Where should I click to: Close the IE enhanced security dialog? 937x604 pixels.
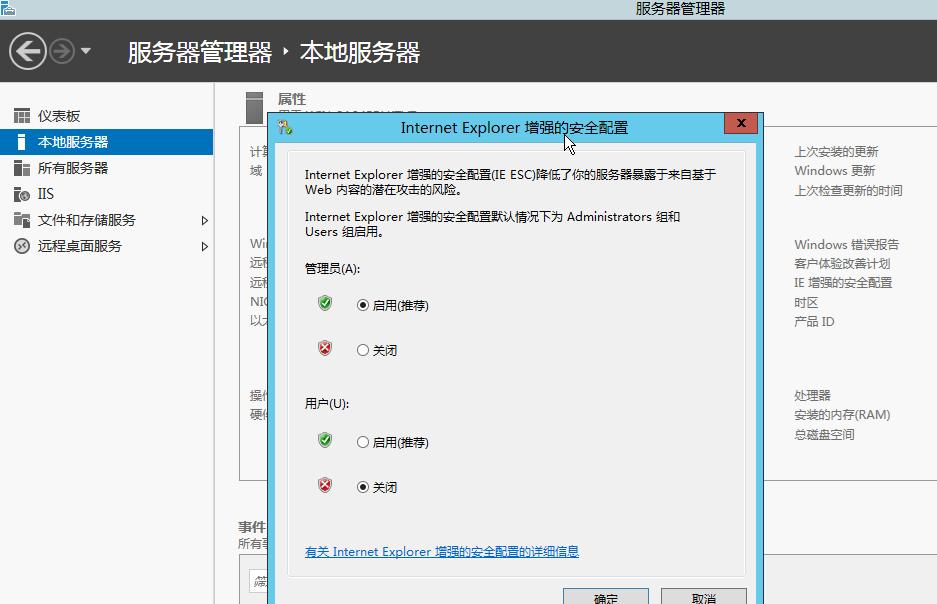741,123
